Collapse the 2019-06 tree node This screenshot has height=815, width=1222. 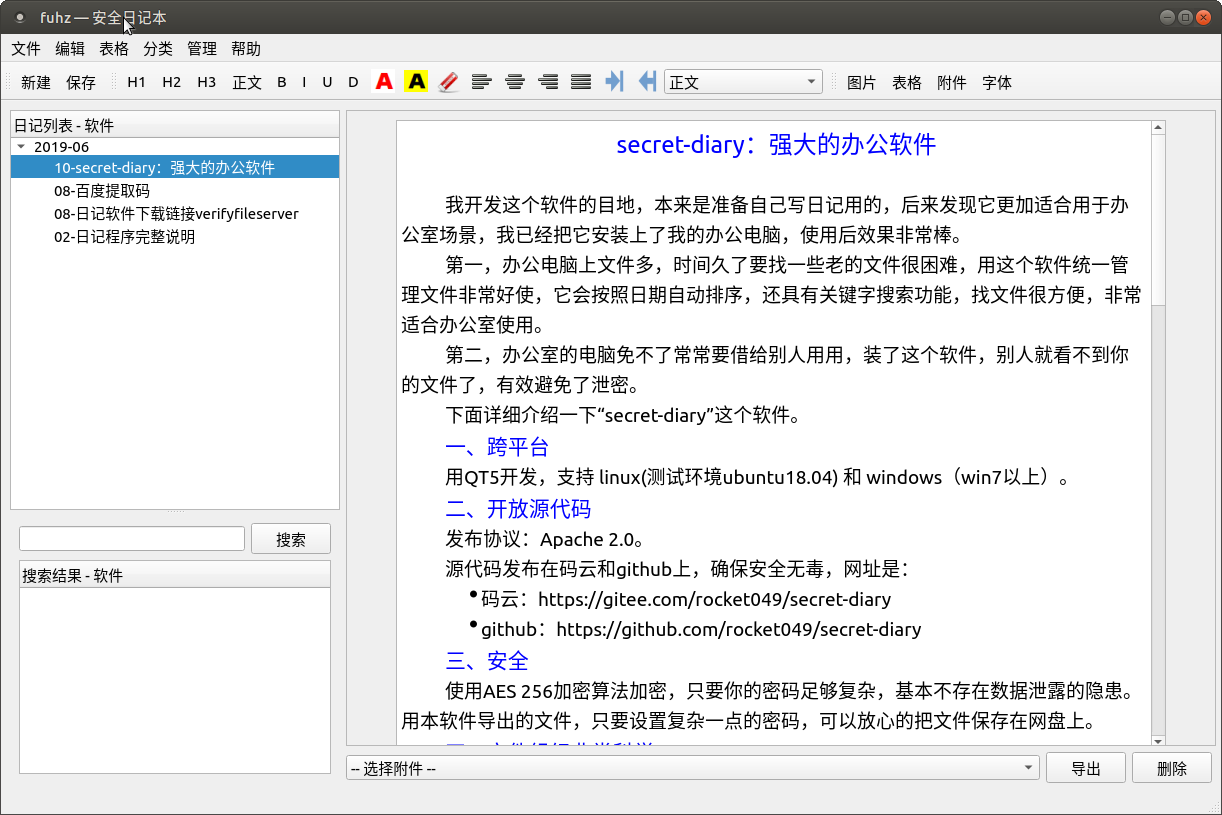pos(21,146)
